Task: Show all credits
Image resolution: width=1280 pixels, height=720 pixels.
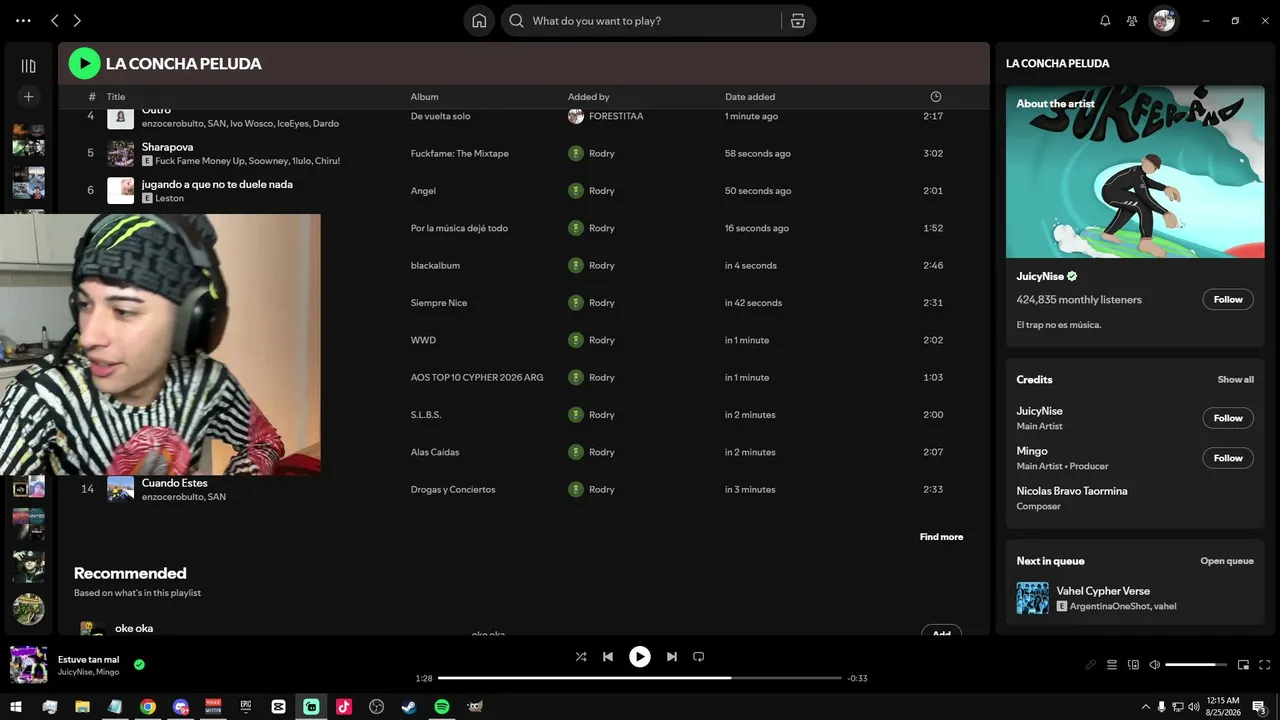Action: tap(1236, 380)
